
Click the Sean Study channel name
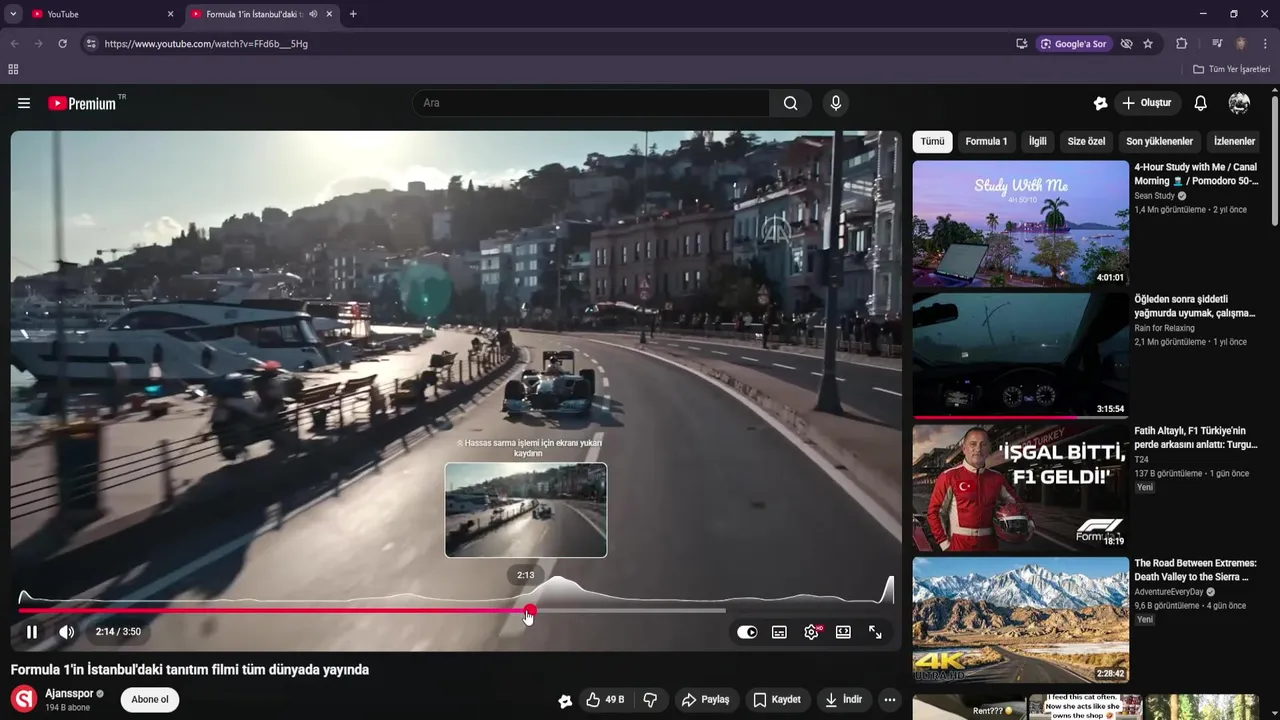[1154, 196]
